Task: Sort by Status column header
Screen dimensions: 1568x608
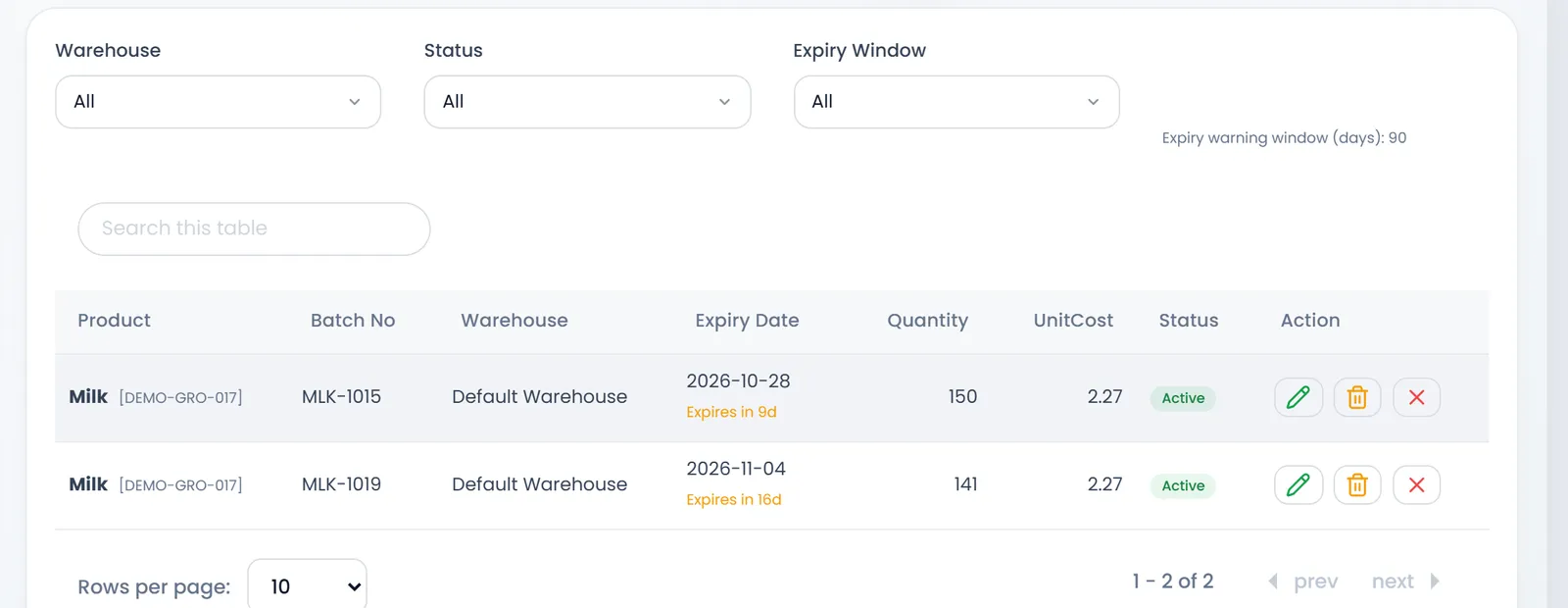Action: [1189, 321]
